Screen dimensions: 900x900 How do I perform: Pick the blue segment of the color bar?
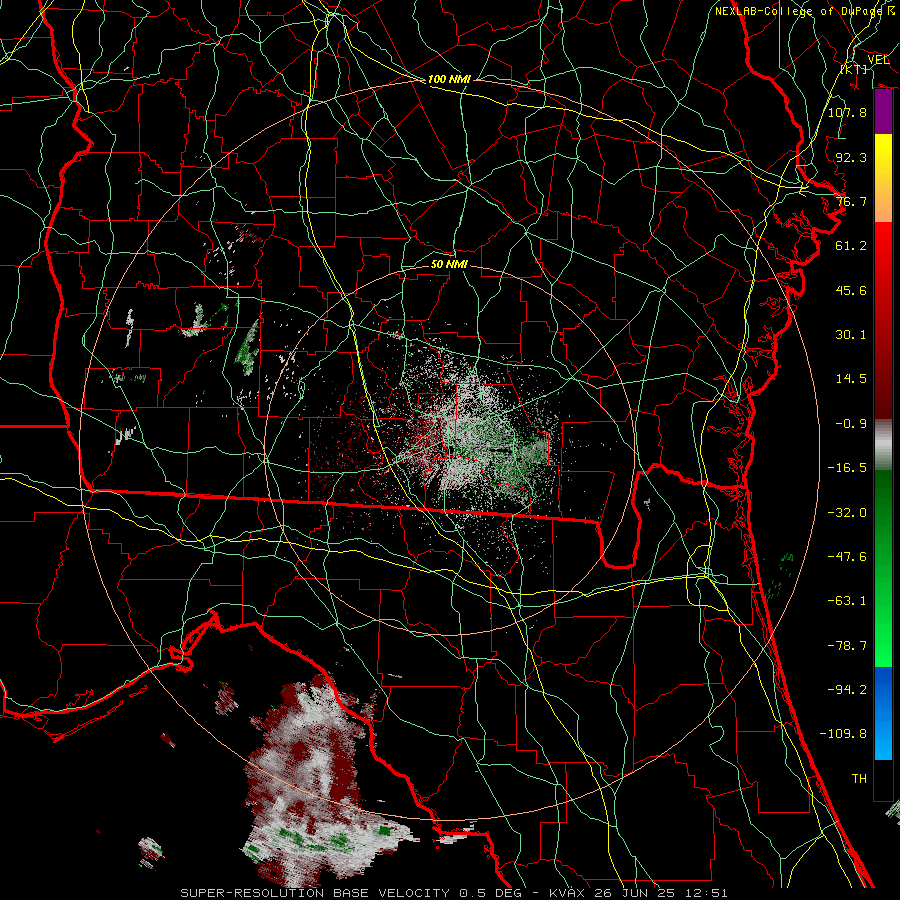tap(883, 713)
